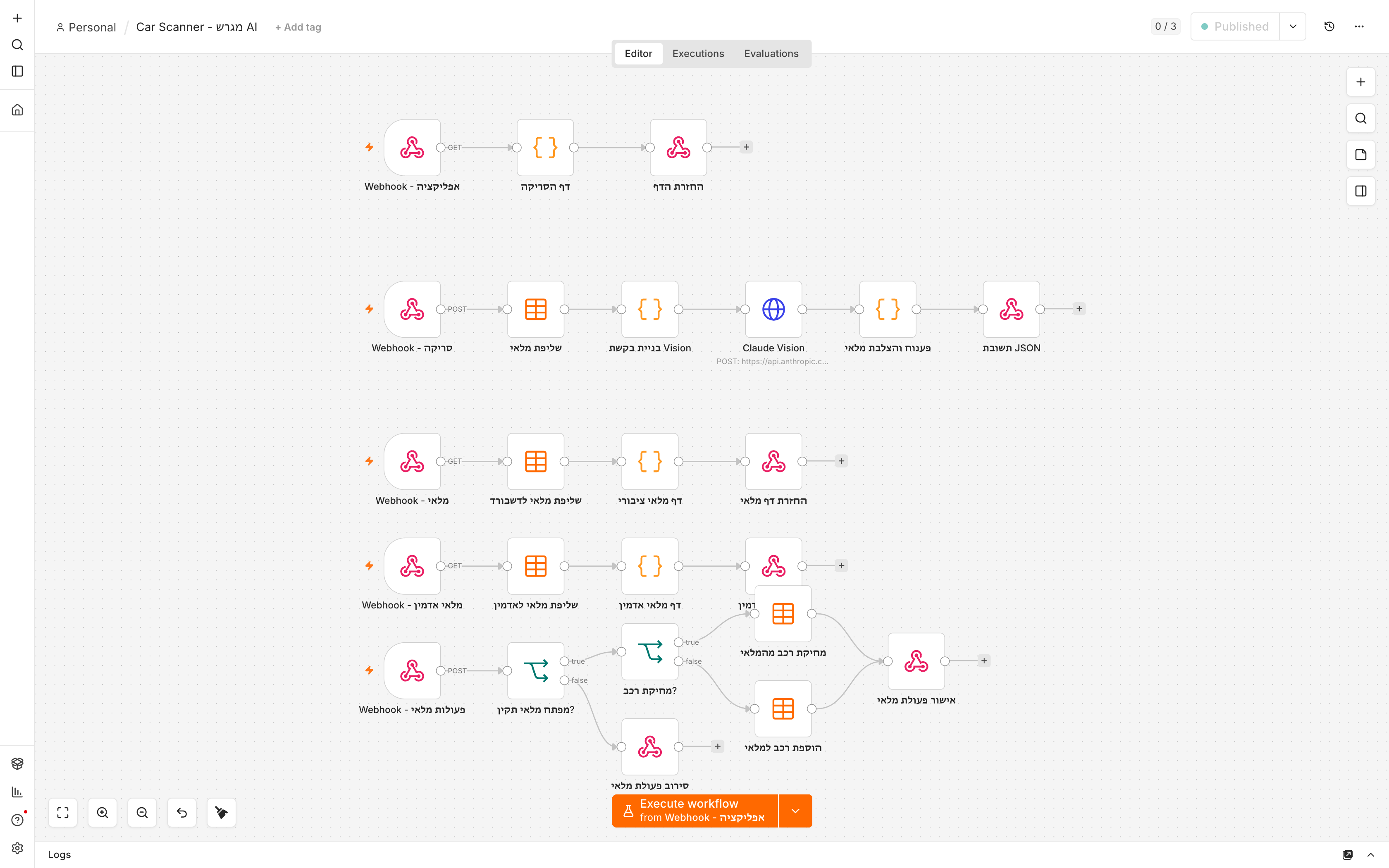Add a sticky note to the canvas
This screenshot has width=1389, height=868.
coord(1361,155)
